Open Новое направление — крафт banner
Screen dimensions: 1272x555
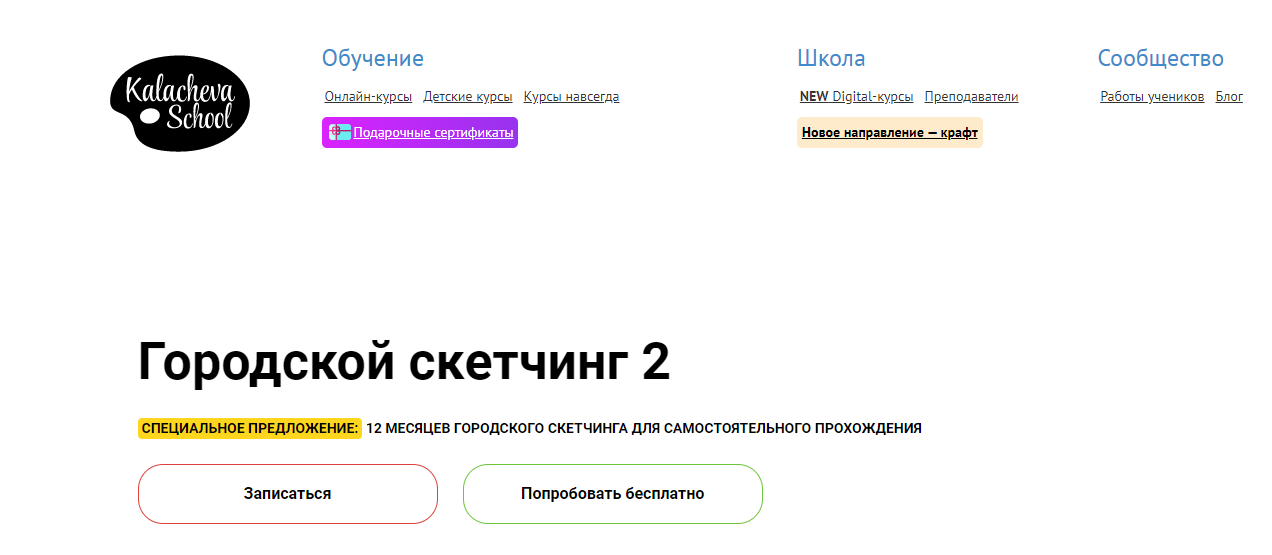889,132
